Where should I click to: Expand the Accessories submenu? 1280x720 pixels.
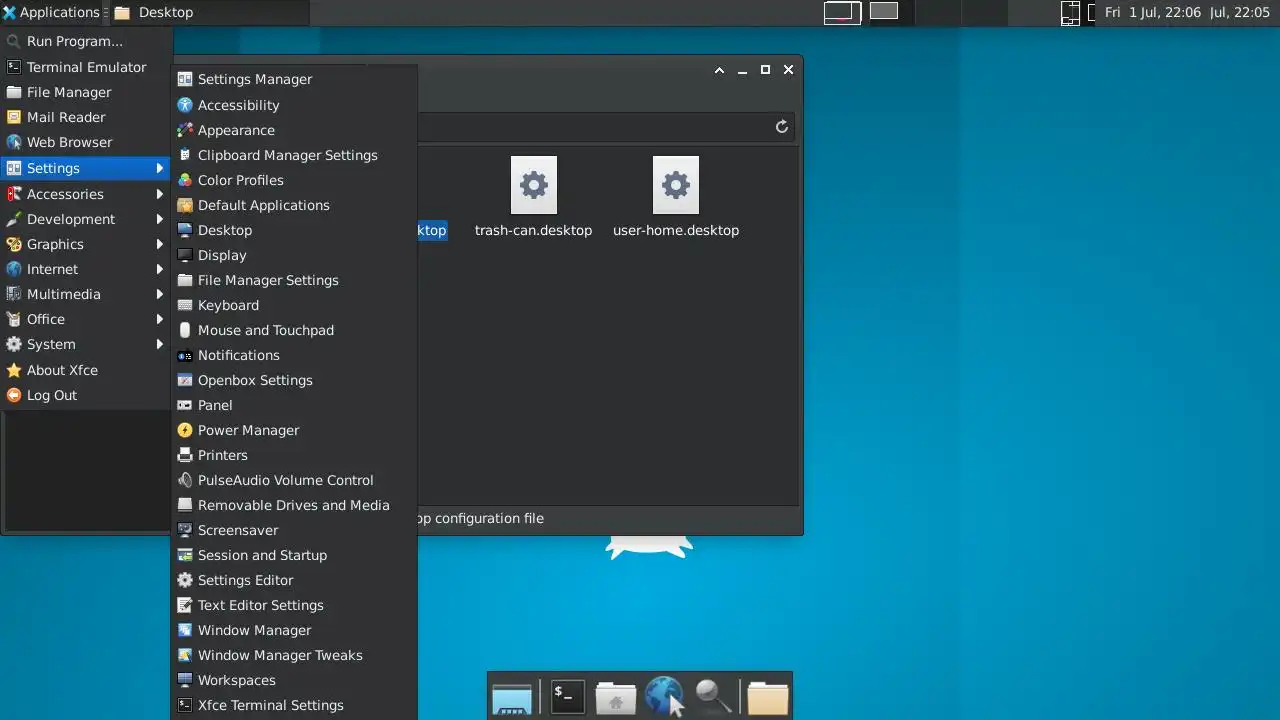pos(86,194)
